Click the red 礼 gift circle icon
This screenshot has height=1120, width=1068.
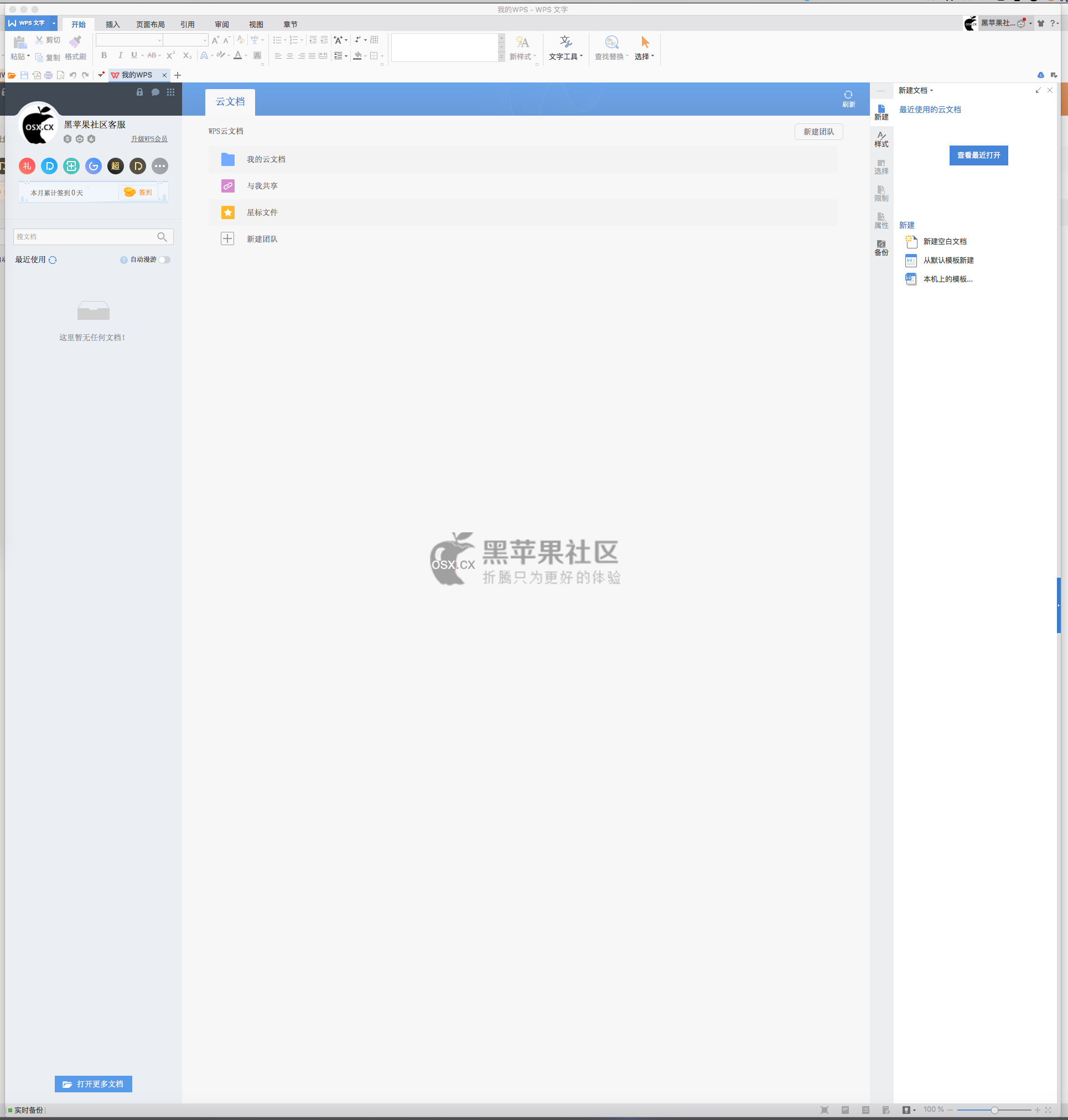[x=27, y=166]
